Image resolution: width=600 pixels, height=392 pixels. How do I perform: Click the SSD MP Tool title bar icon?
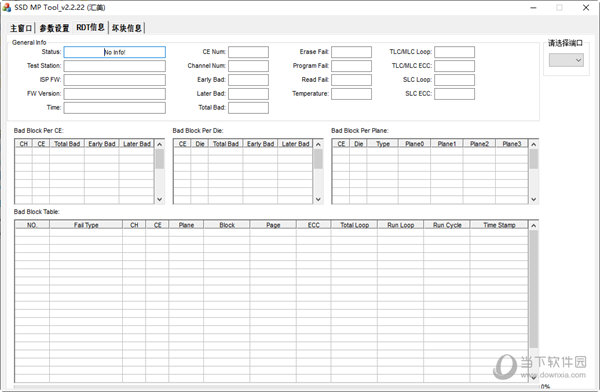7,7
